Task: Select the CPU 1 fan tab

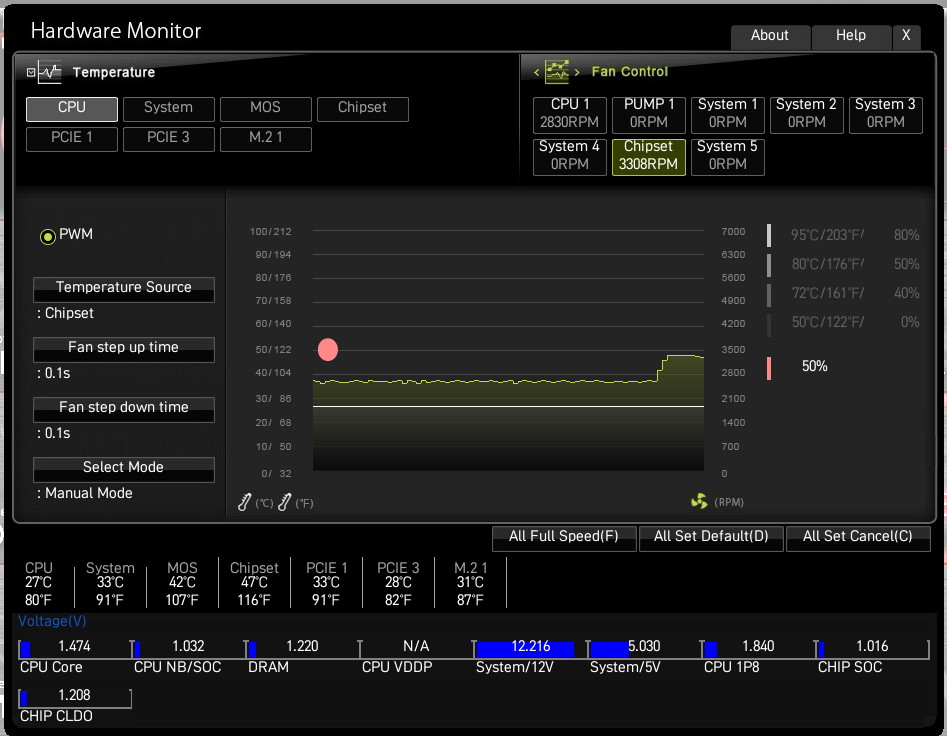Action: pos(570,114)
